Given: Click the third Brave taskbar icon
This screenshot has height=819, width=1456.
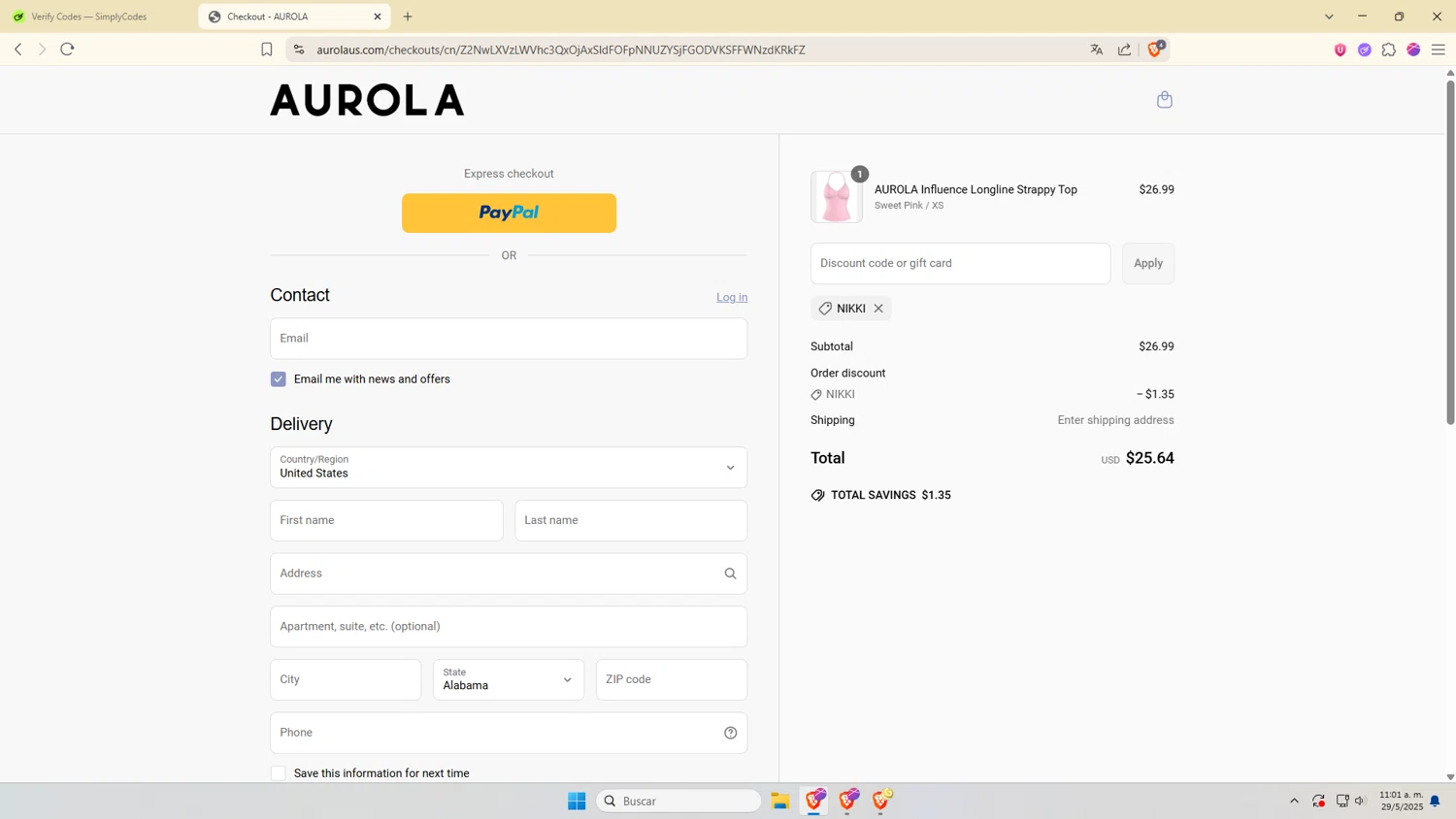Looking at the screenshot, I should click(881, 801).
